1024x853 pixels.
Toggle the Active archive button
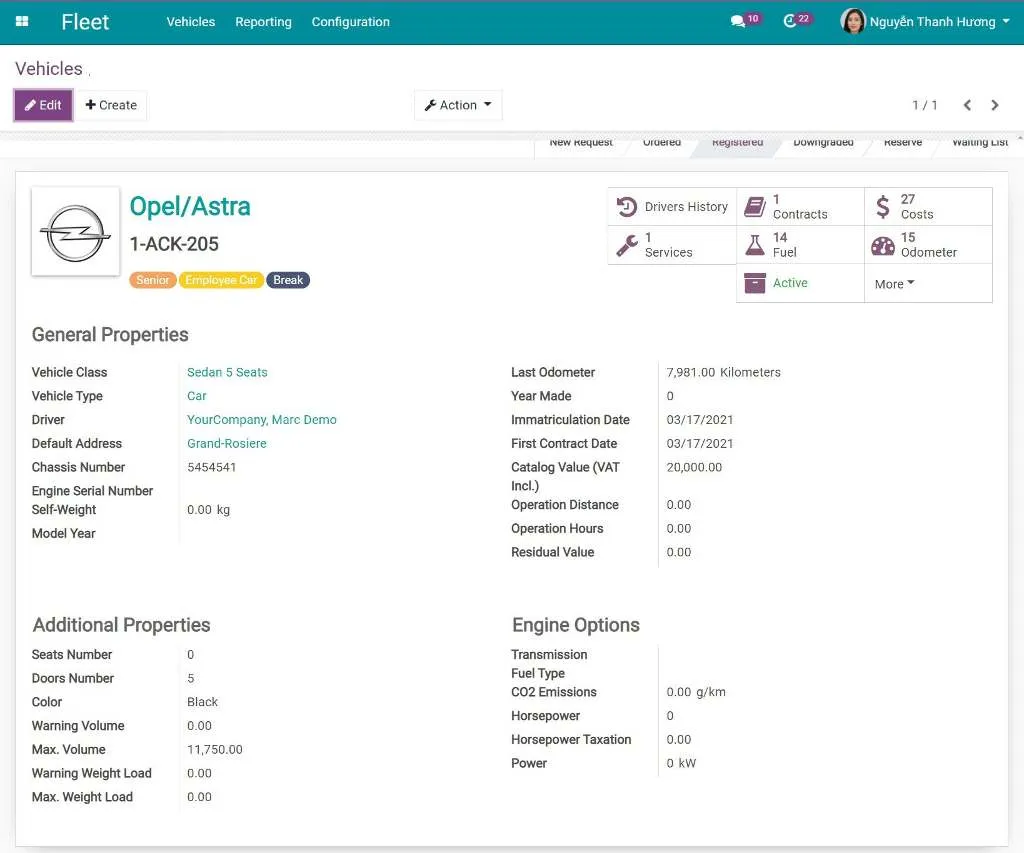pos(800,283)
